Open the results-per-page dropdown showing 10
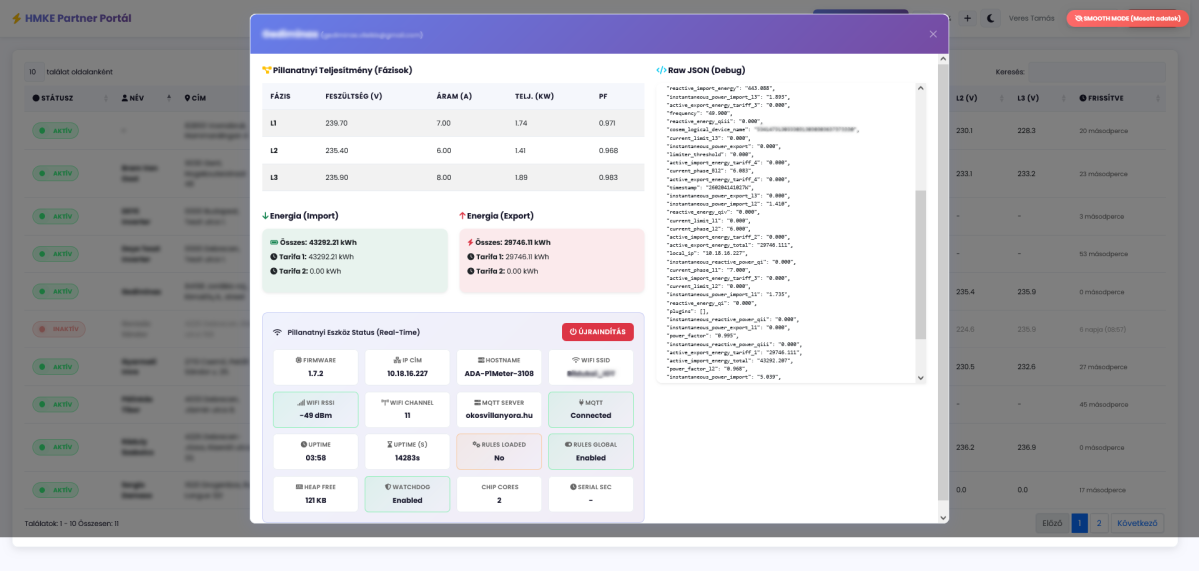Image resolution: width=1199 pixels, height=571 pixels. pos(33,72)
